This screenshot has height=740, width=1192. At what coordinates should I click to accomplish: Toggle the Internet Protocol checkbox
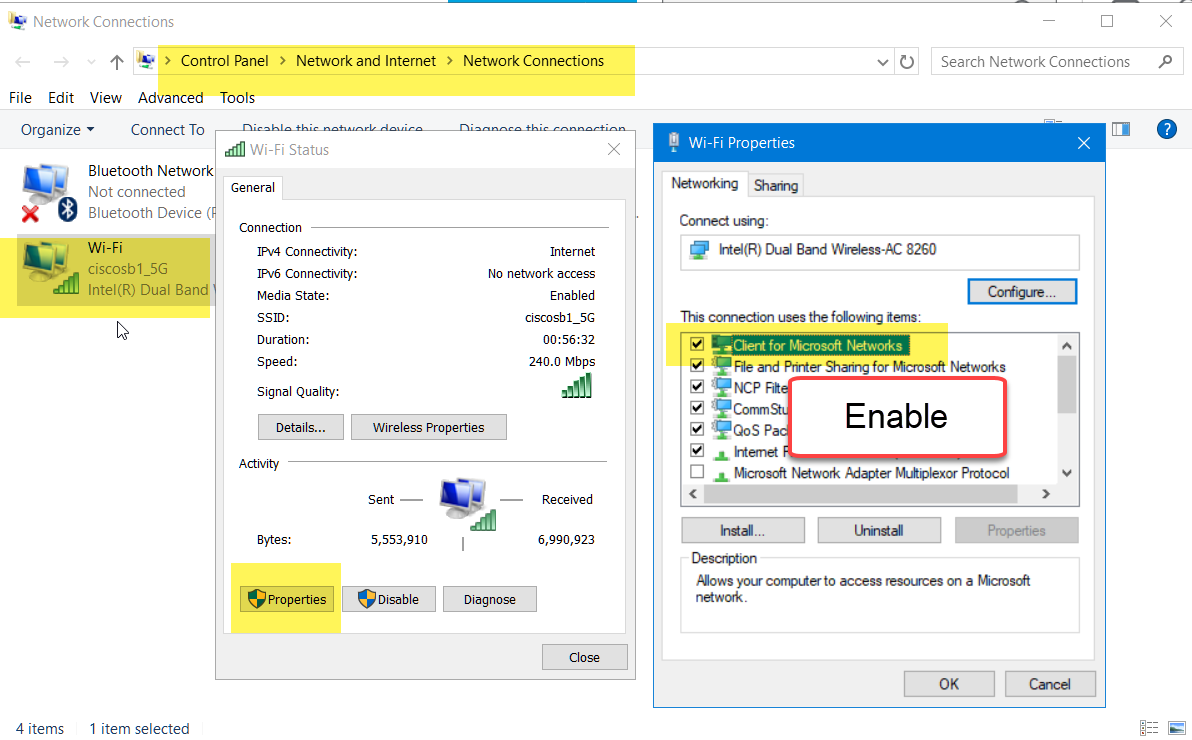tap(696, 450)
